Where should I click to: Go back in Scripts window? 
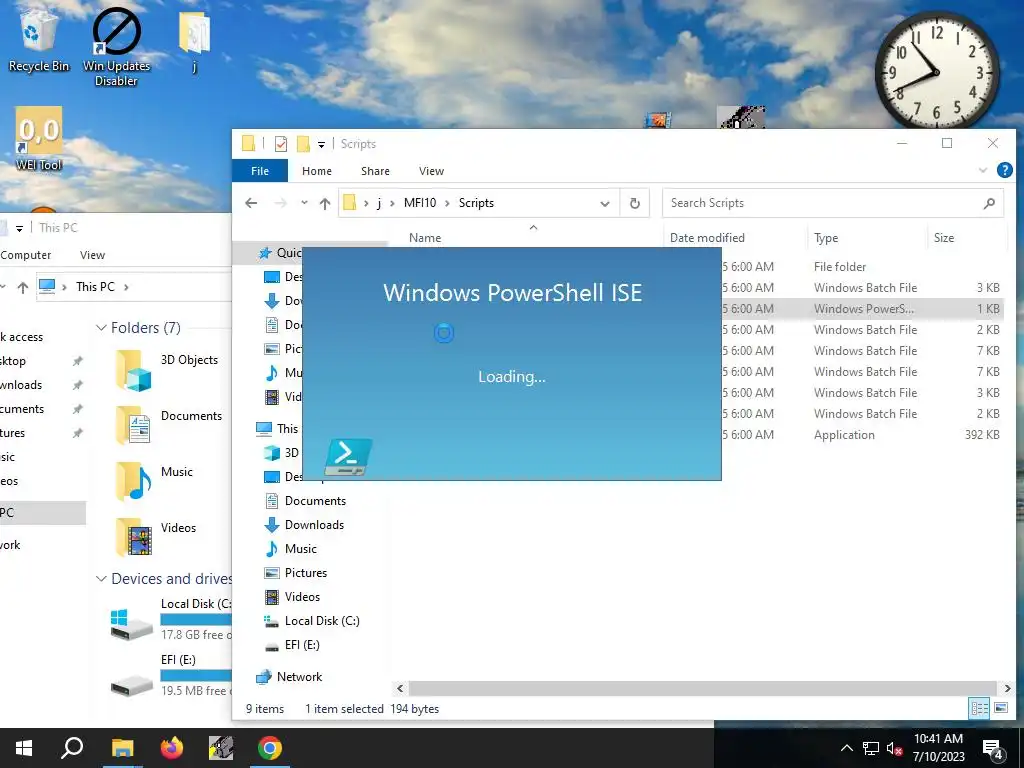point(251,203)
